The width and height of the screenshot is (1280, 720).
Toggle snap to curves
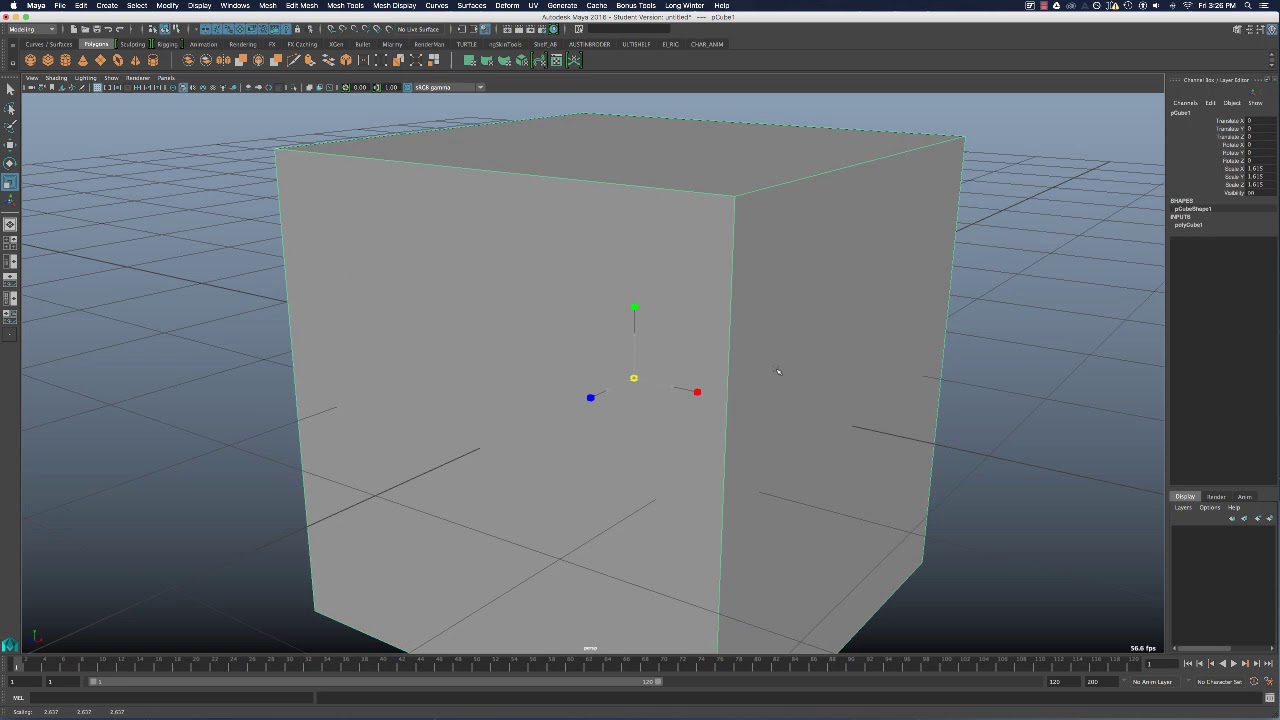(343, 29)
